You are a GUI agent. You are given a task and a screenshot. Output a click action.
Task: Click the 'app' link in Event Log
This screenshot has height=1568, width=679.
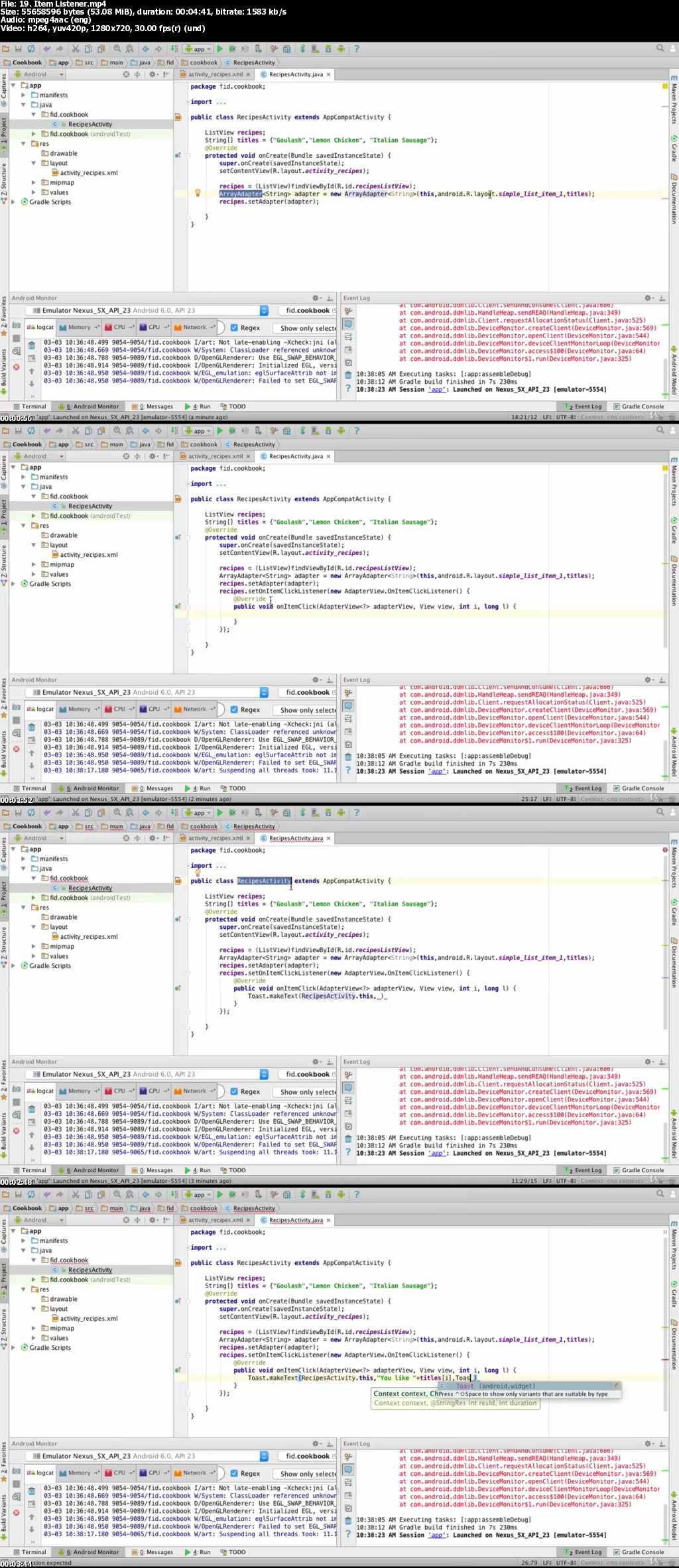[436, 389]
